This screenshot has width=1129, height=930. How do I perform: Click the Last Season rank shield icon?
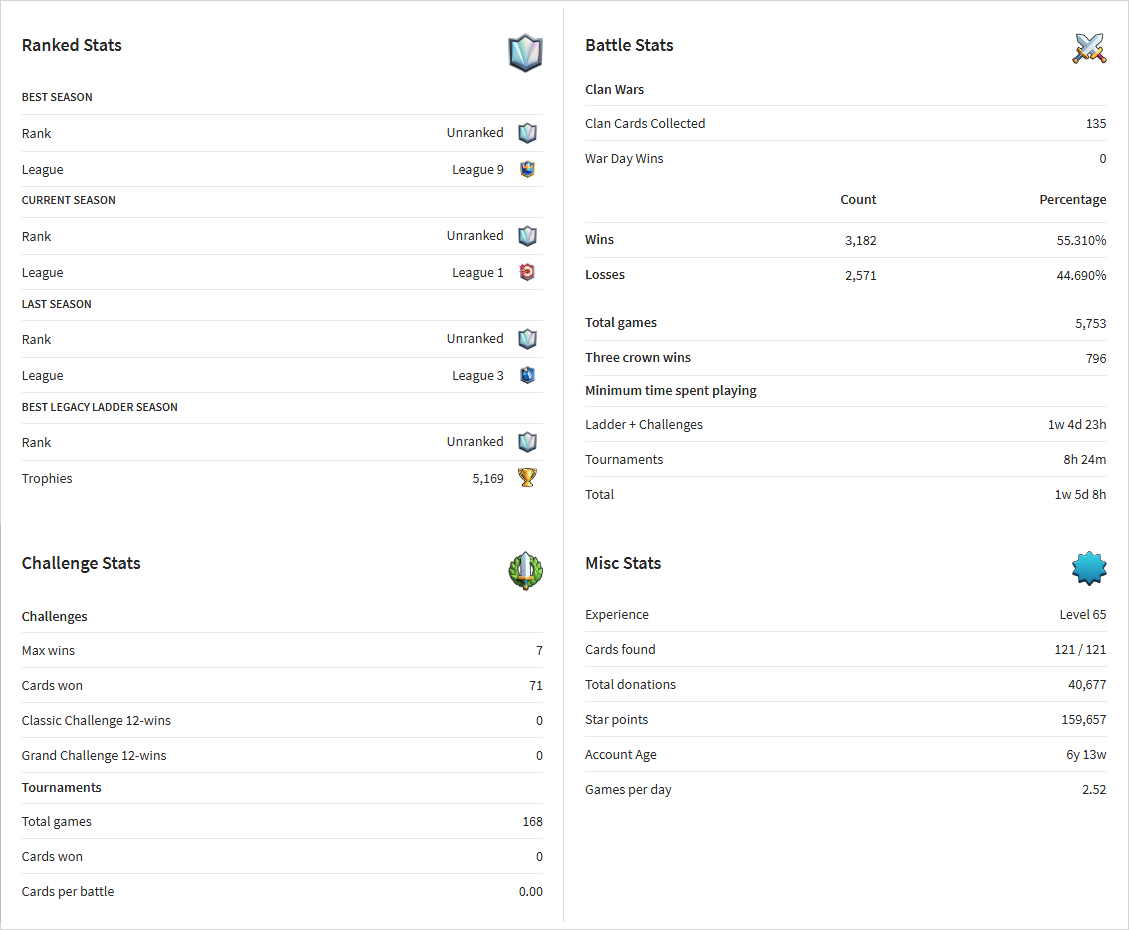coord(527,338)
